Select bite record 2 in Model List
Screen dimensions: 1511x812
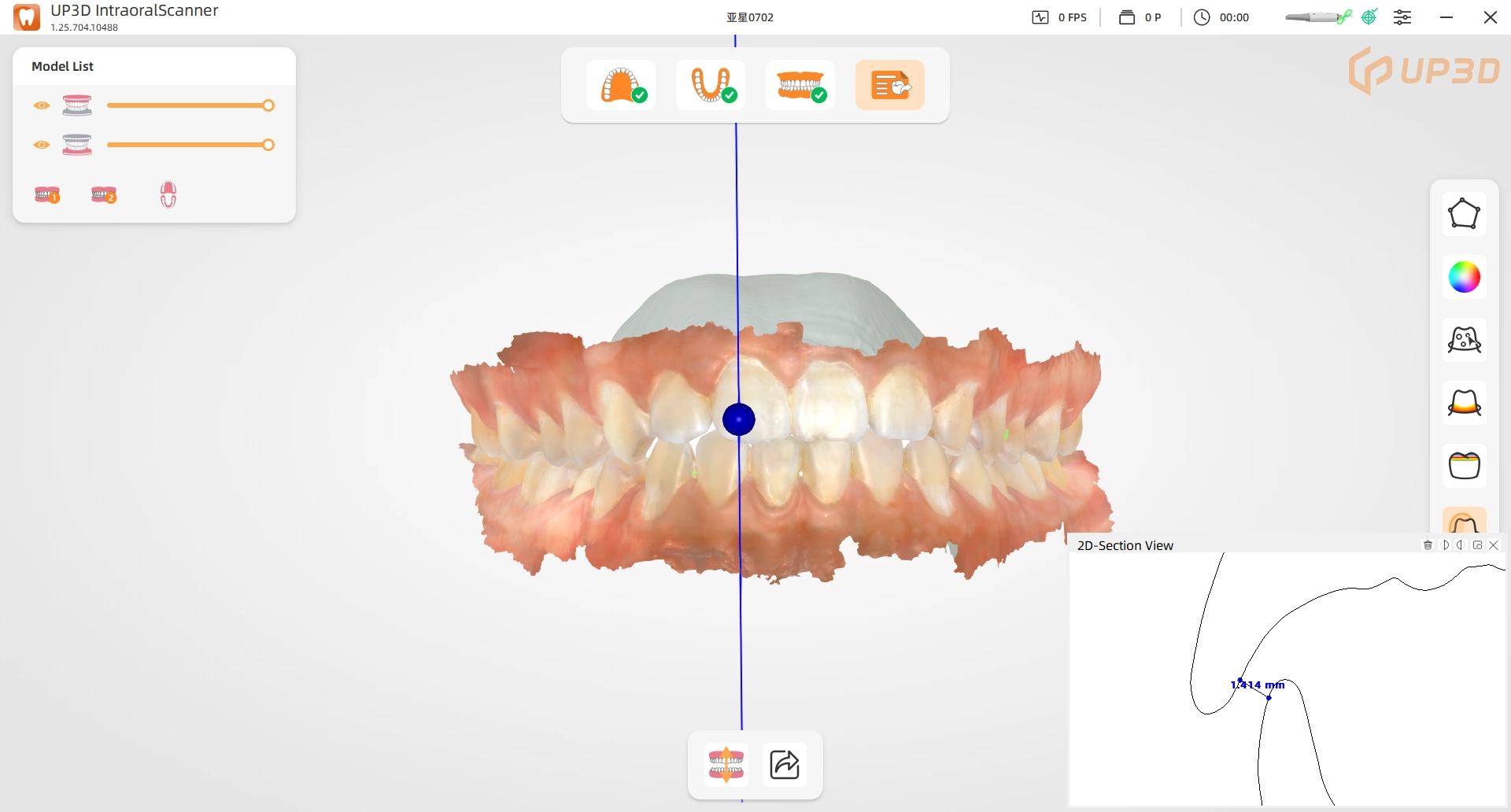tap(103, 194)
